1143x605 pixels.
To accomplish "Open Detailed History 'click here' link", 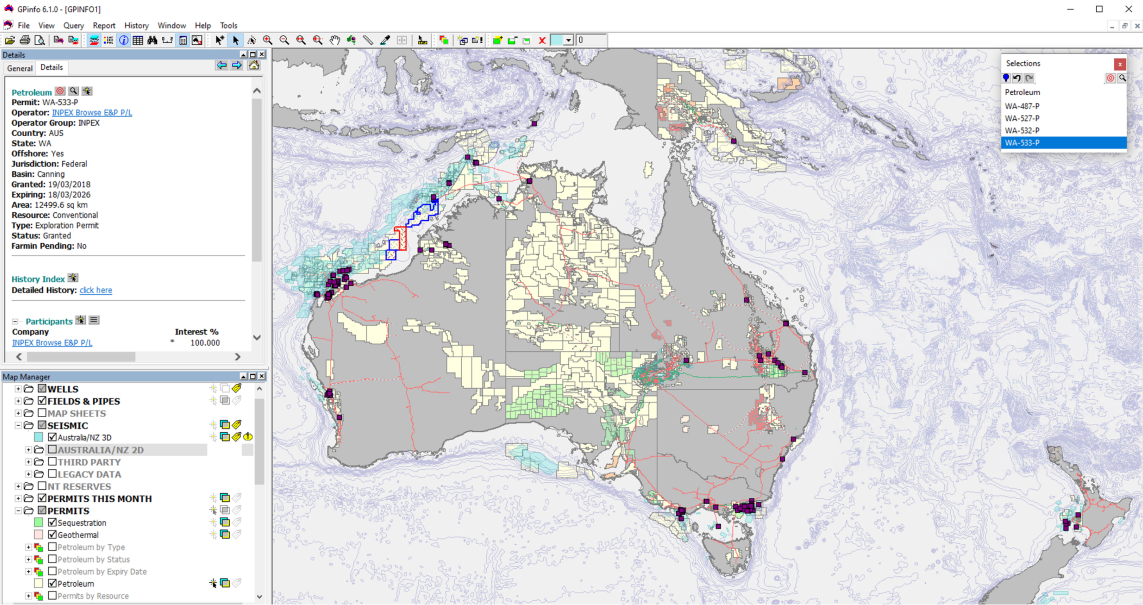I will tap(96, 290).
